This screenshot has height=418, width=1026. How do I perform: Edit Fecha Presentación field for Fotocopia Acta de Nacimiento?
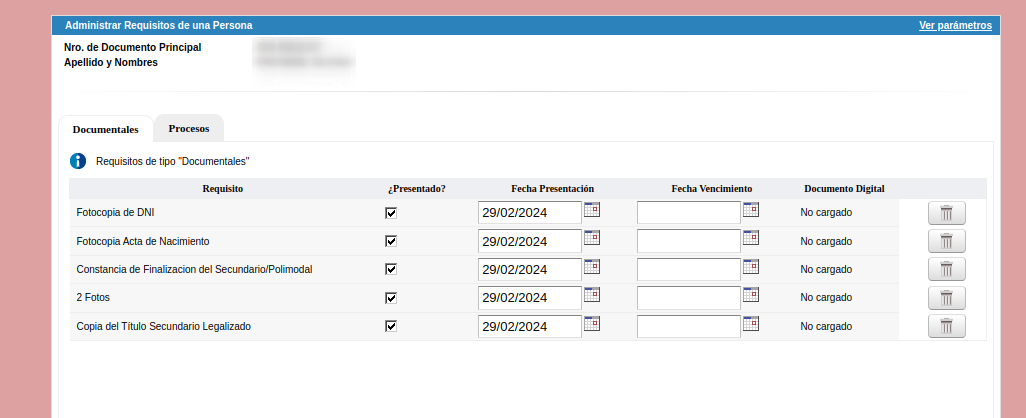[x=530, y=241]
